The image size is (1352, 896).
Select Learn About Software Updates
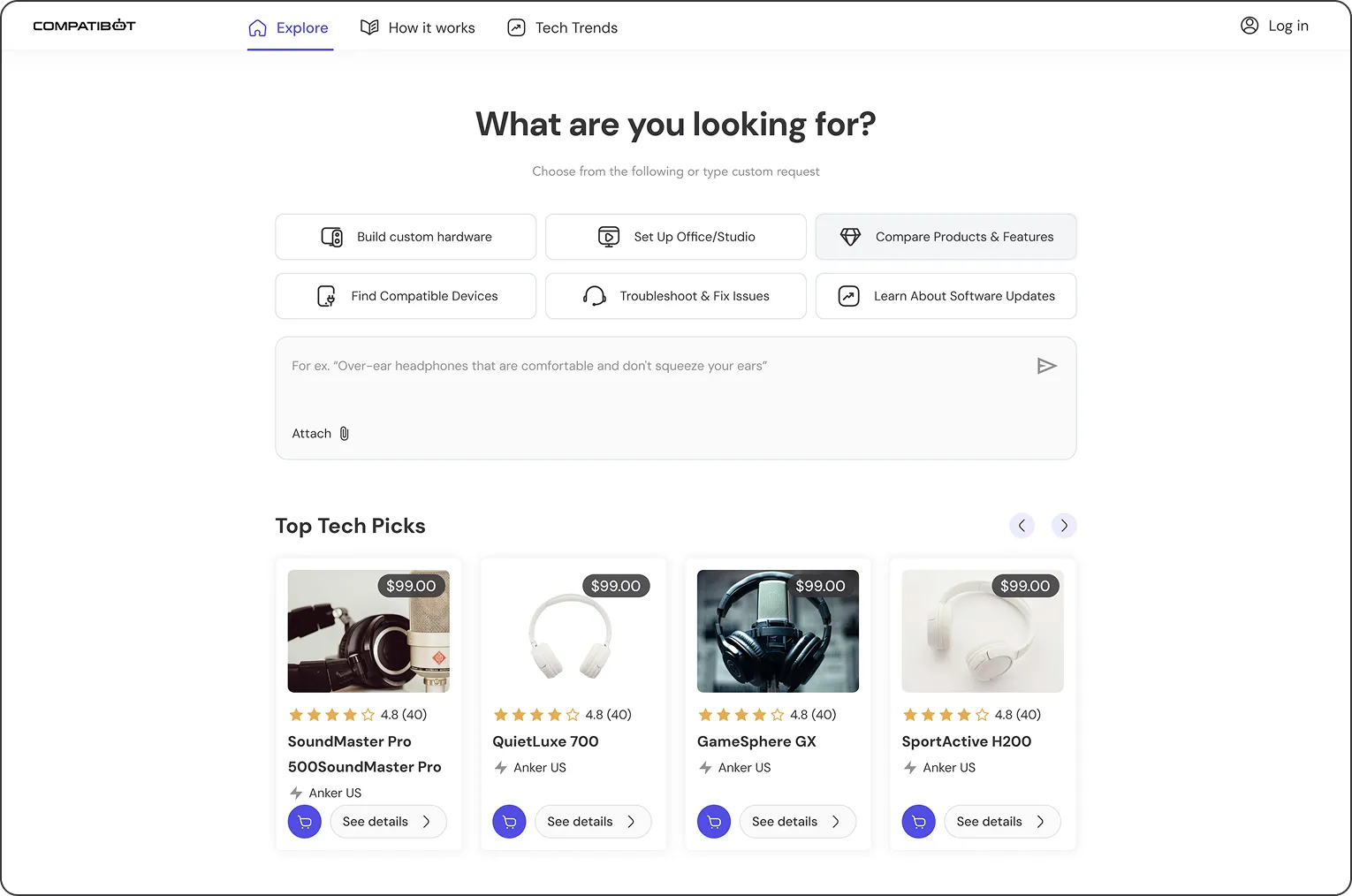(946, 296)
